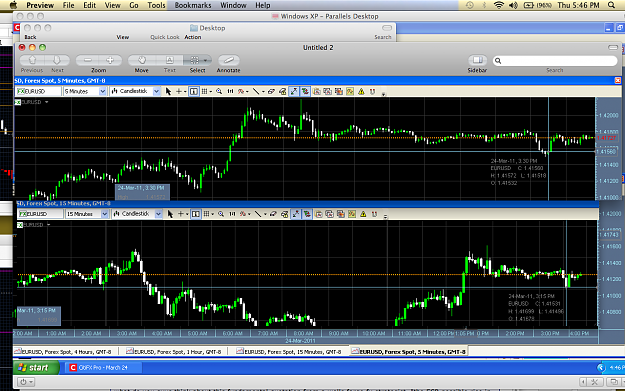Image resolution: width=625 pixels, height=391 pixels.
Task: Expand toolbar overflow arrow in upper chart toolbar
Action: click(383, 94)
